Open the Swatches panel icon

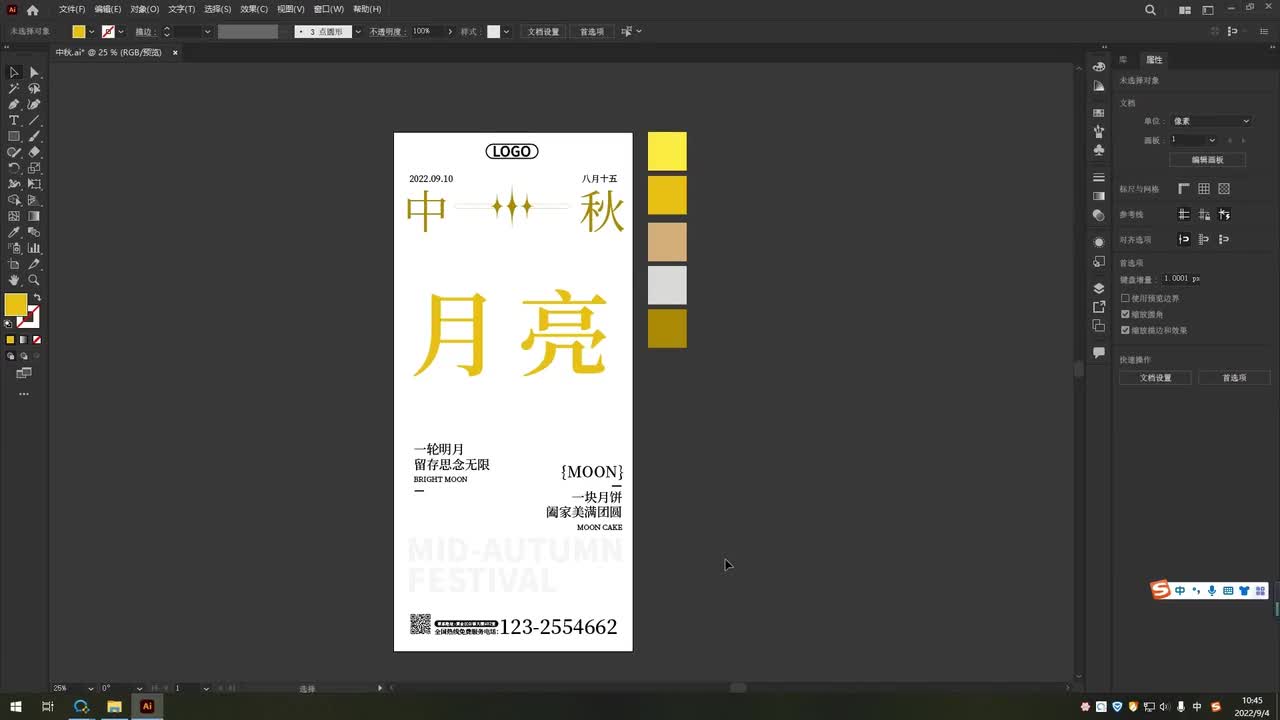1099,113
